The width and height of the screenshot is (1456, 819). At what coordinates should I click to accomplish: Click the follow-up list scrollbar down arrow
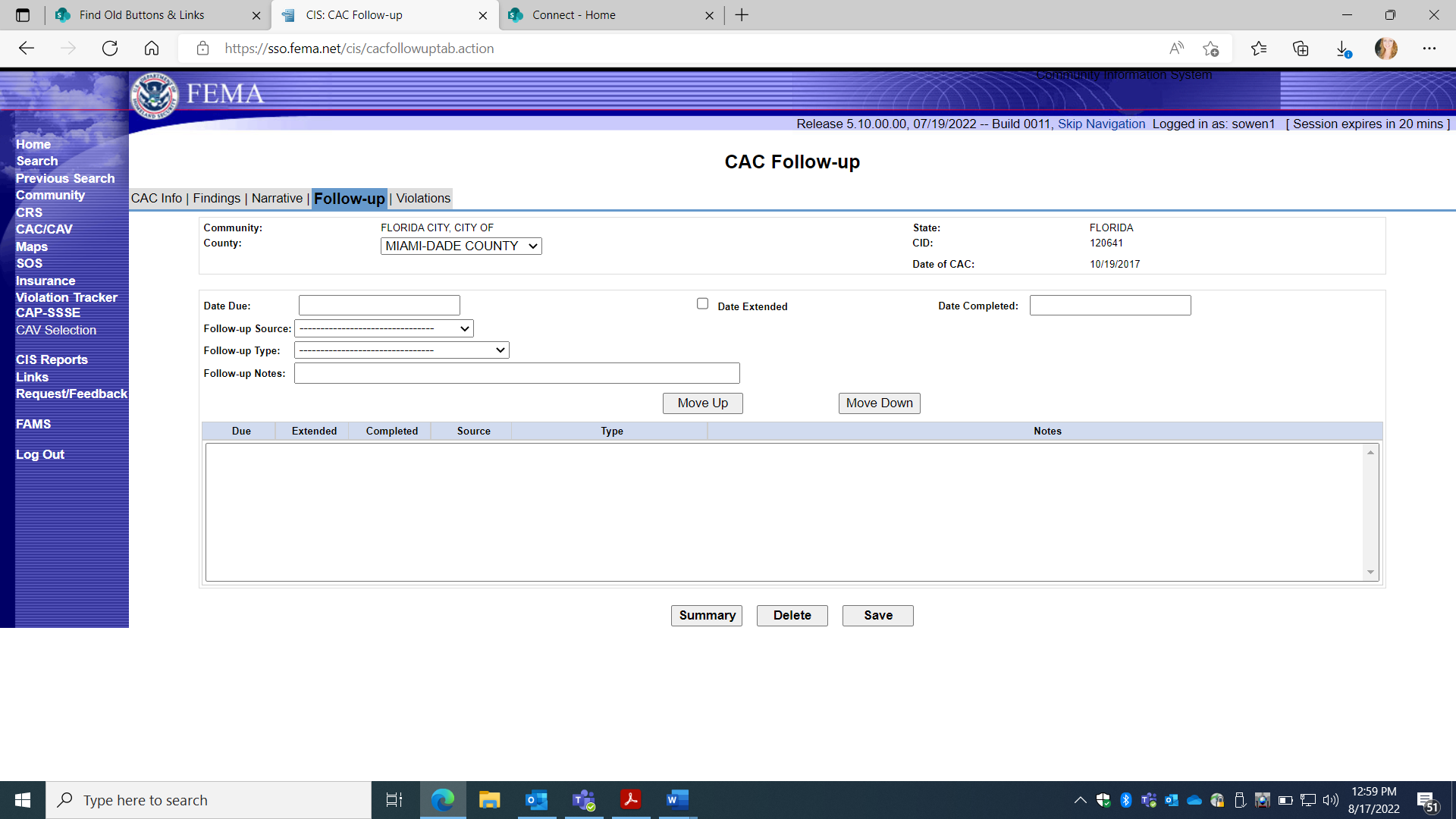[1370, 573]
